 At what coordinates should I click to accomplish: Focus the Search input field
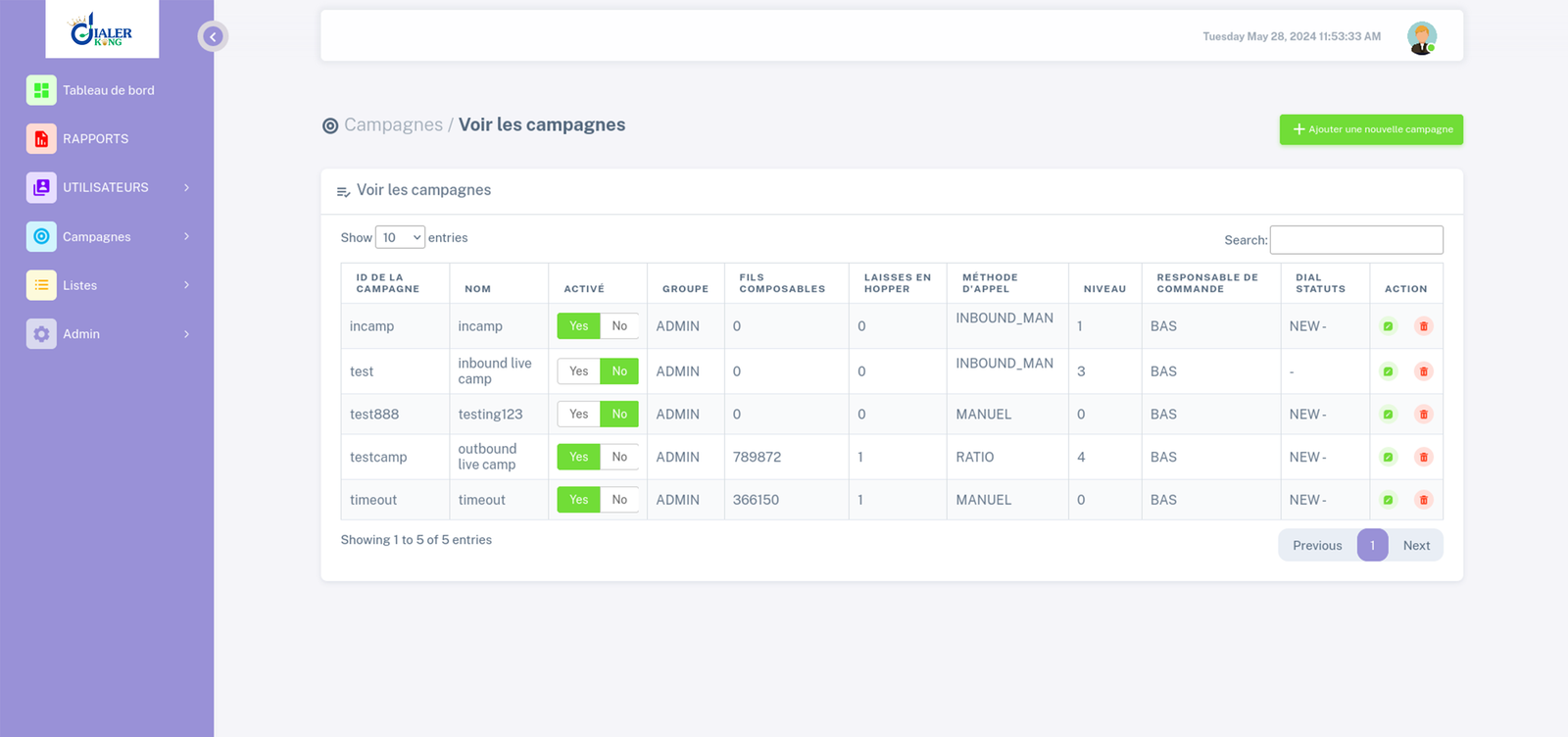coord(1356,240)
